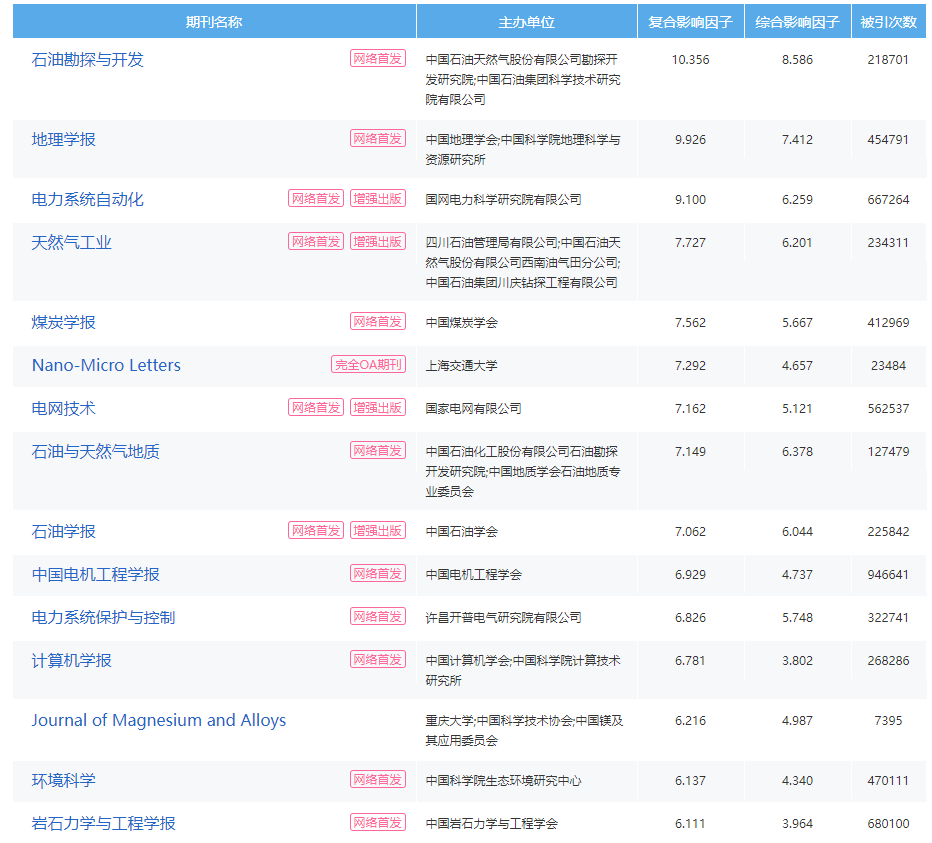Open the 石油与天然气地质 journal link
The image size is (932, 843).
coord(96,452)
